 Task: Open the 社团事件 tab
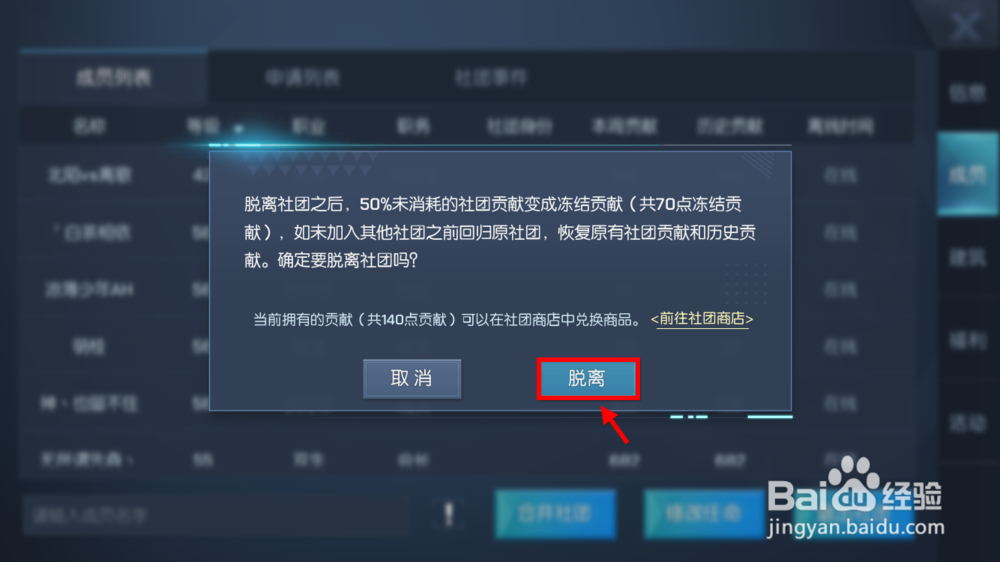[491, 78]
